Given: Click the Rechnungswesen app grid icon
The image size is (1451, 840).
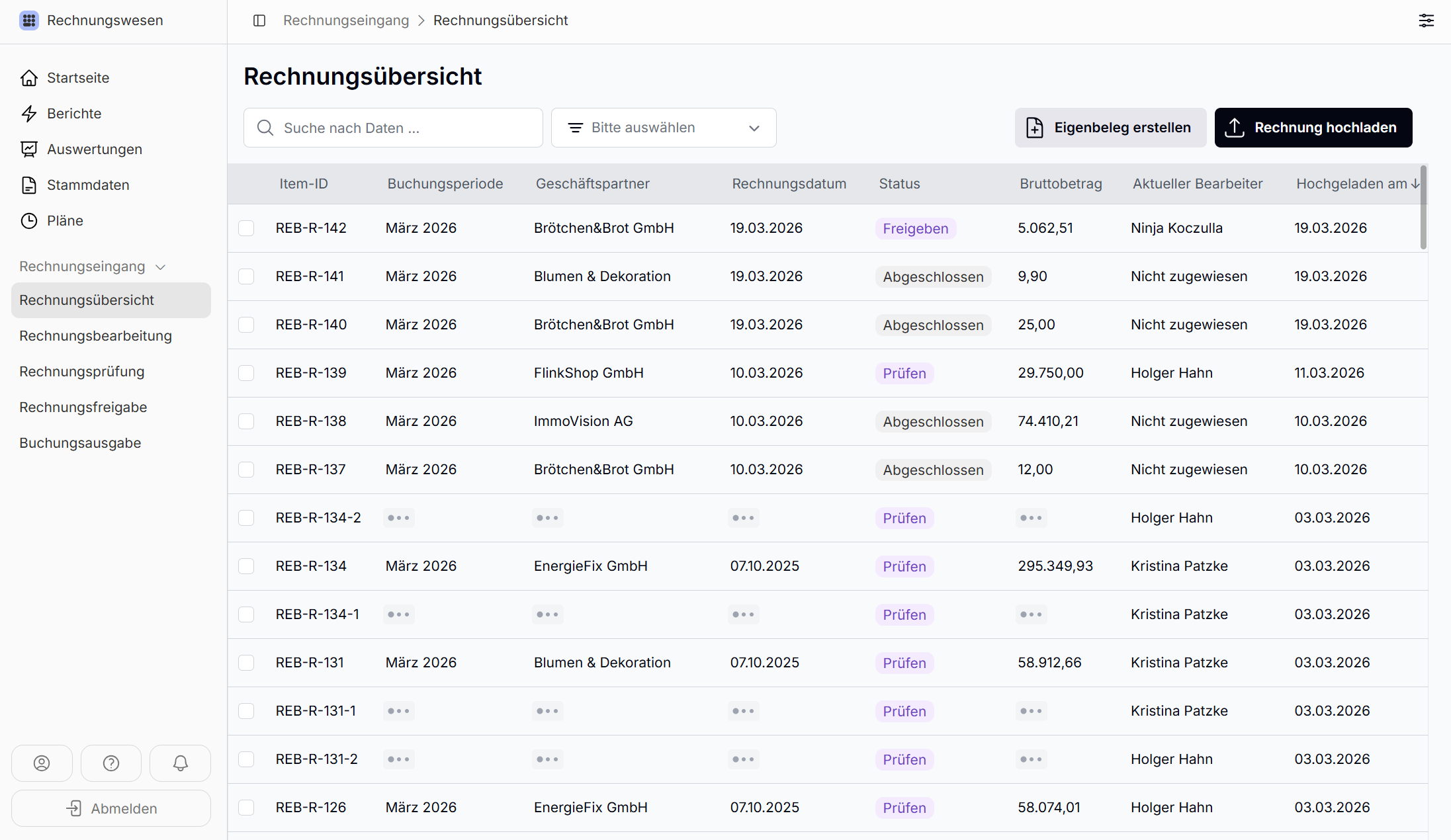Looking at the screenshot, I should (29, 21).
